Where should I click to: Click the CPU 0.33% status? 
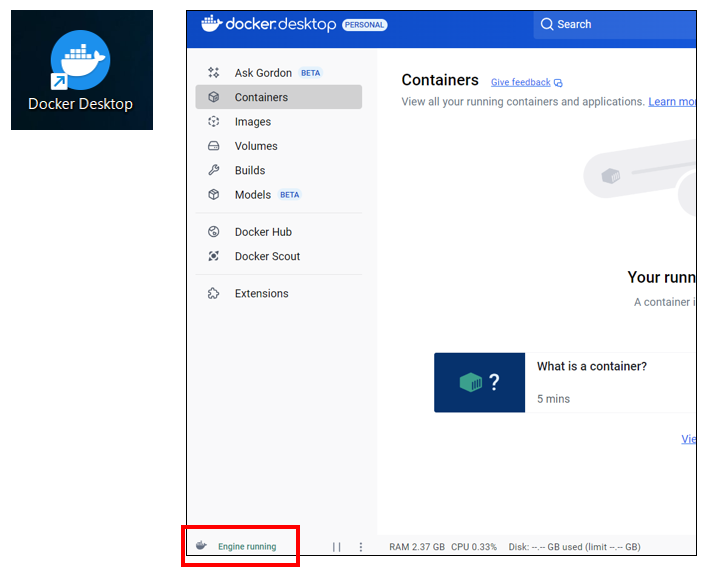474,547
